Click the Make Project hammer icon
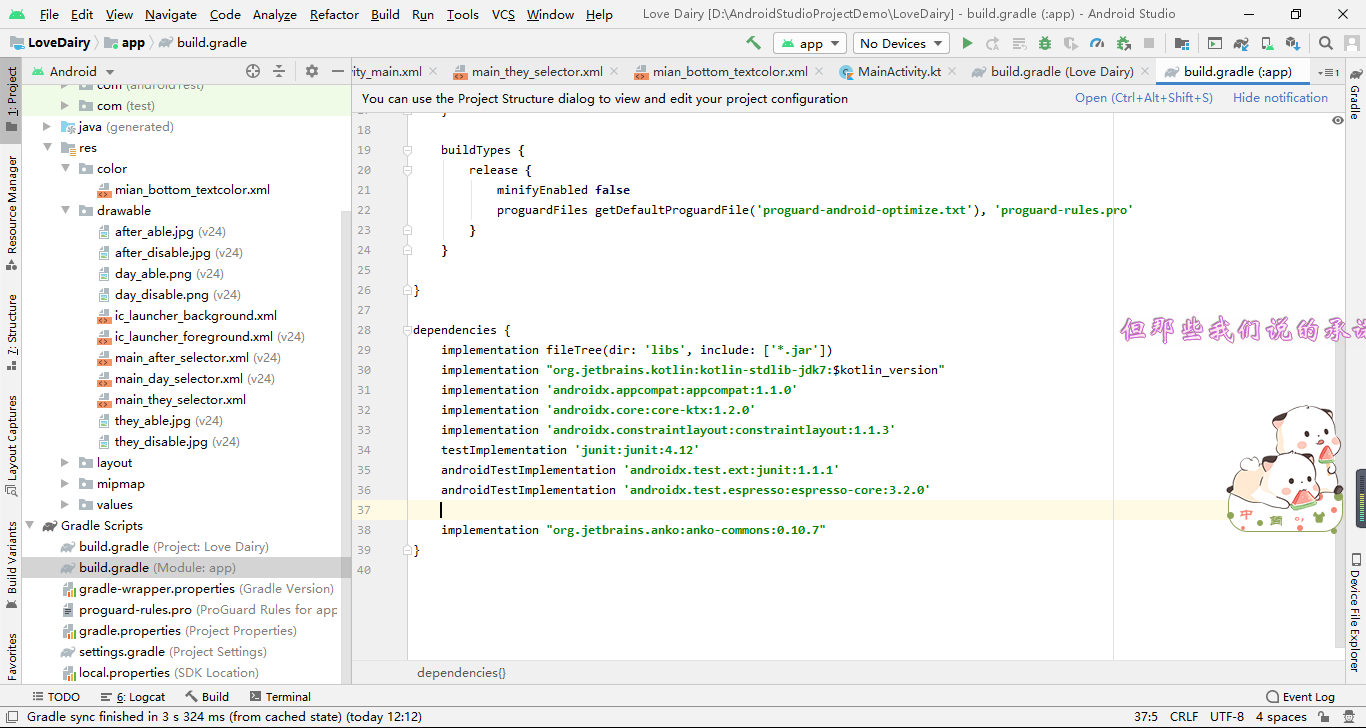Screen dimensions: 1366x728 point(753,43)
